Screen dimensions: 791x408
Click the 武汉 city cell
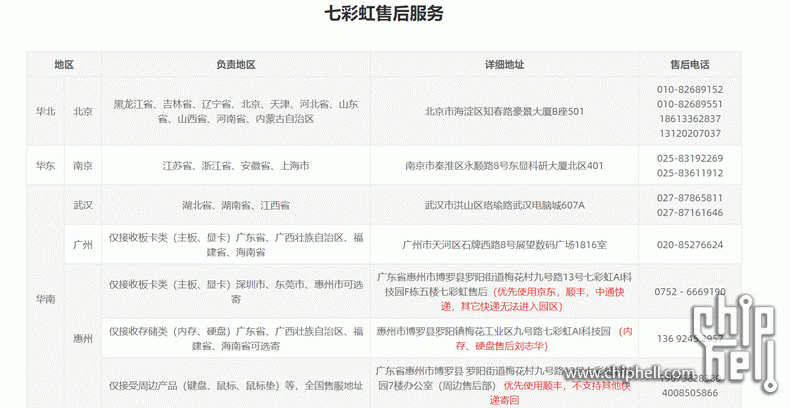point(83,205)
